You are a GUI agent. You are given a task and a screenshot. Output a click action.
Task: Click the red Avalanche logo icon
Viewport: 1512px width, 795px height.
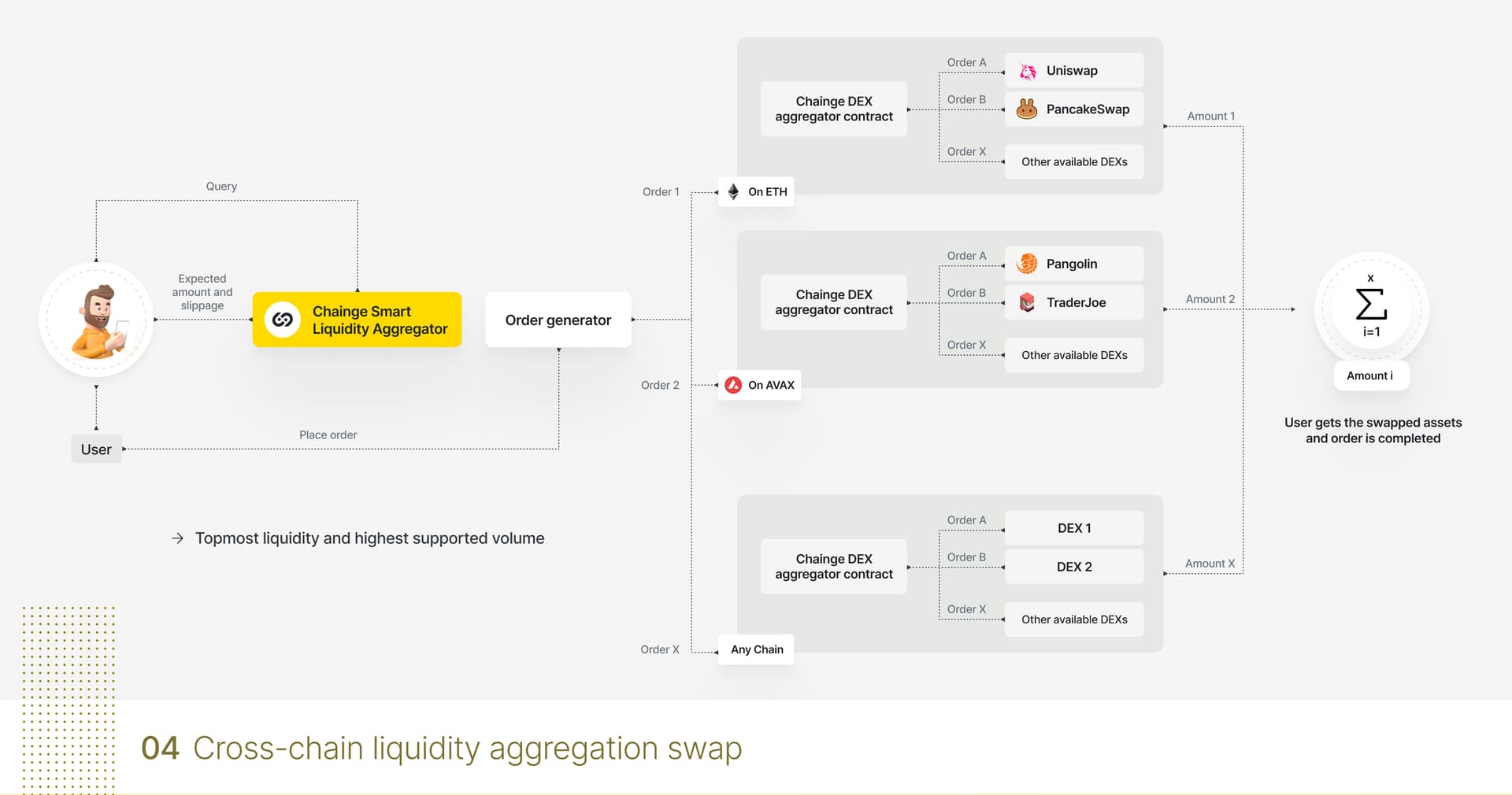(733, 385)
